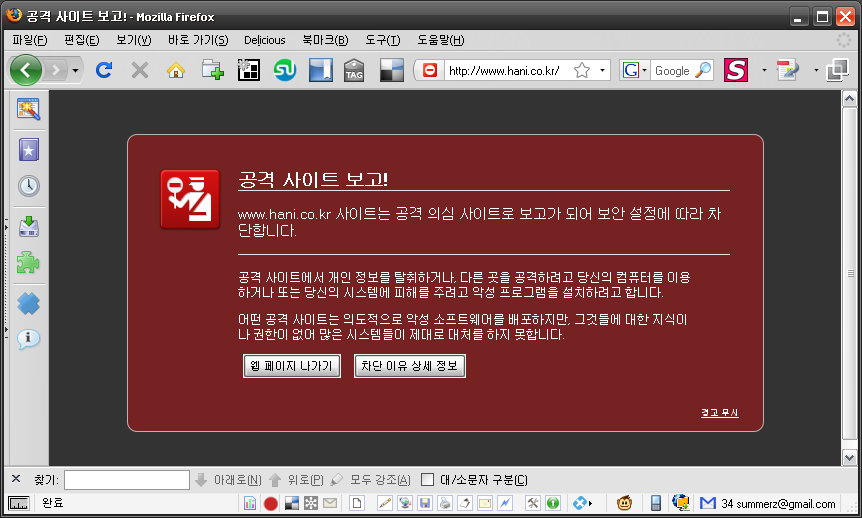Click the monkey face Greasemonkey icon
Image resolution: width=862 pixels, height=518 pixels.
coord(625,503)
